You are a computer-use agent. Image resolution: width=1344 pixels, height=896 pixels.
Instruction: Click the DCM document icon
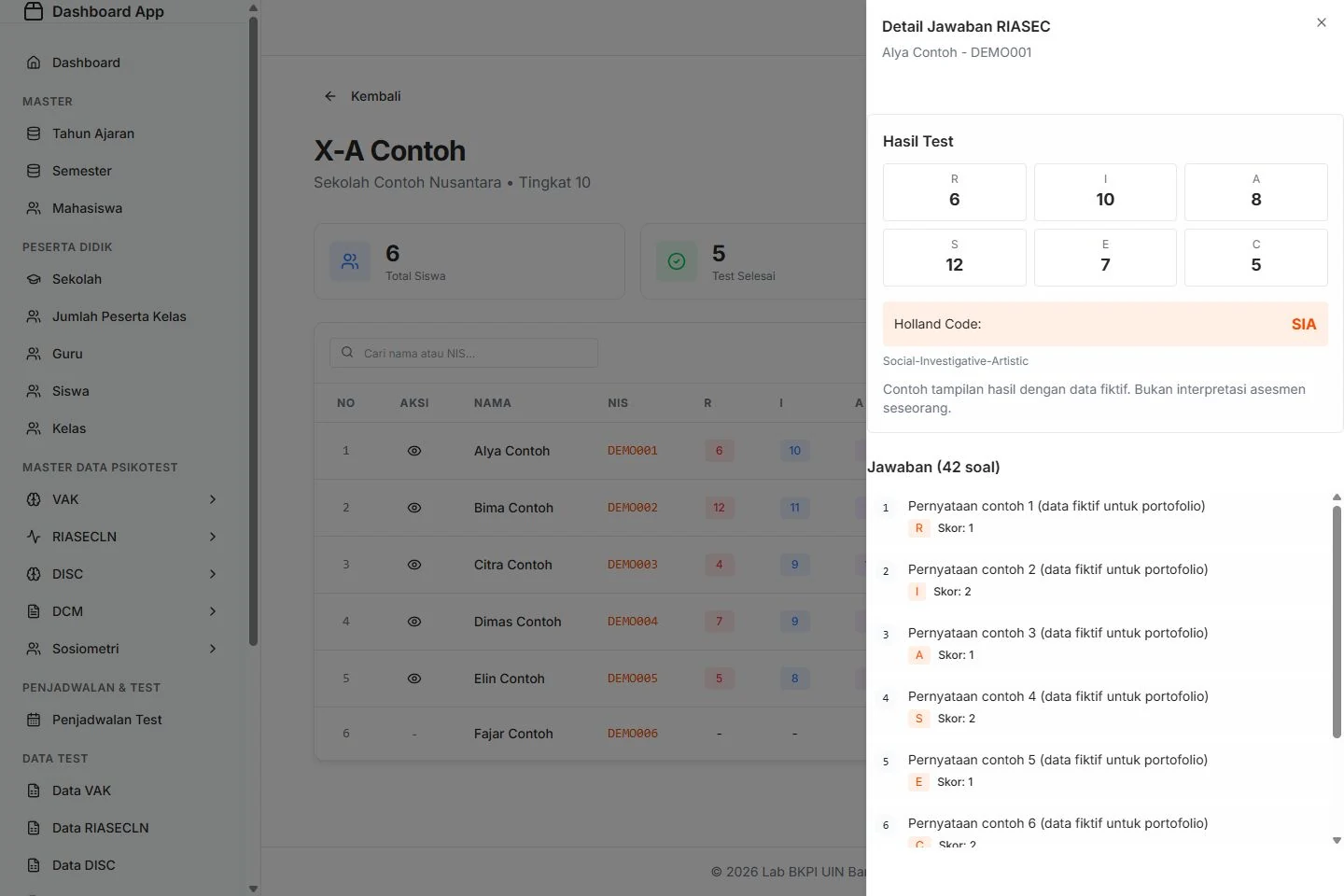pyautogui.click(x=34, y=611)
